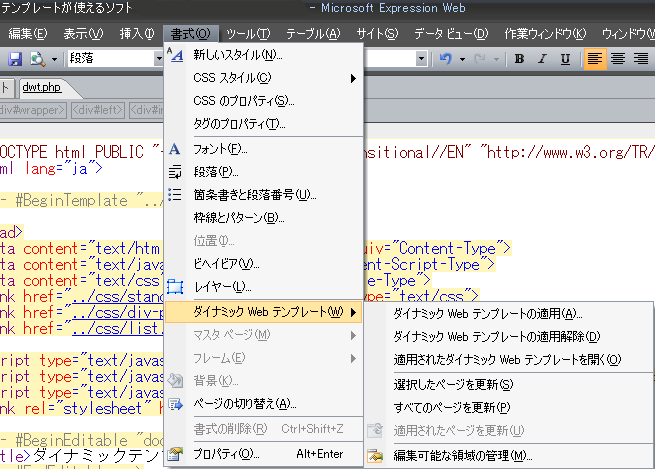Click the editable regions management icon
Image resolution: width=655 pixels, height=469 pixels.
[375, 456]
